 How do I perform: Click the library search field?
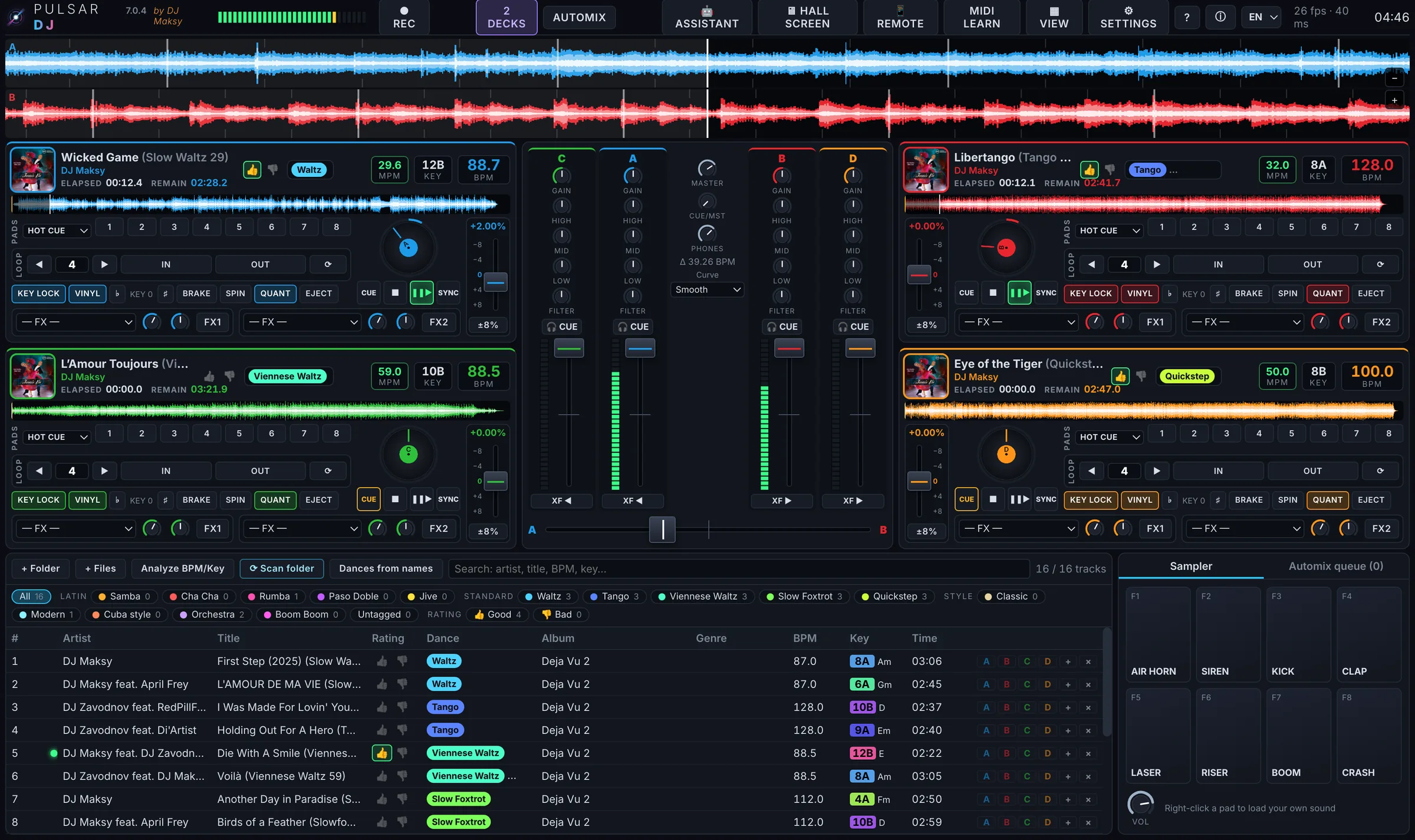click(738, 569)
